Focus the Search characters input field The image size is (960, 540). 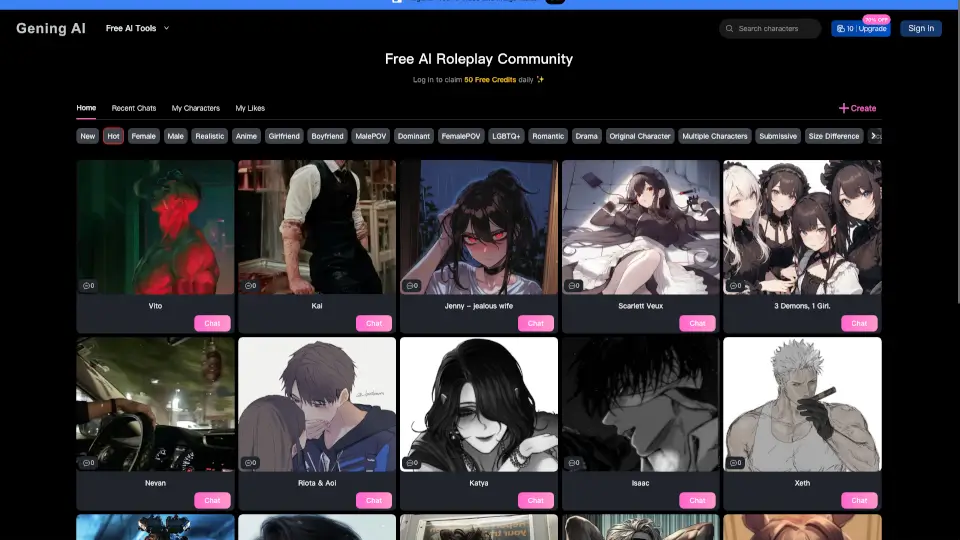click(775, 29)
